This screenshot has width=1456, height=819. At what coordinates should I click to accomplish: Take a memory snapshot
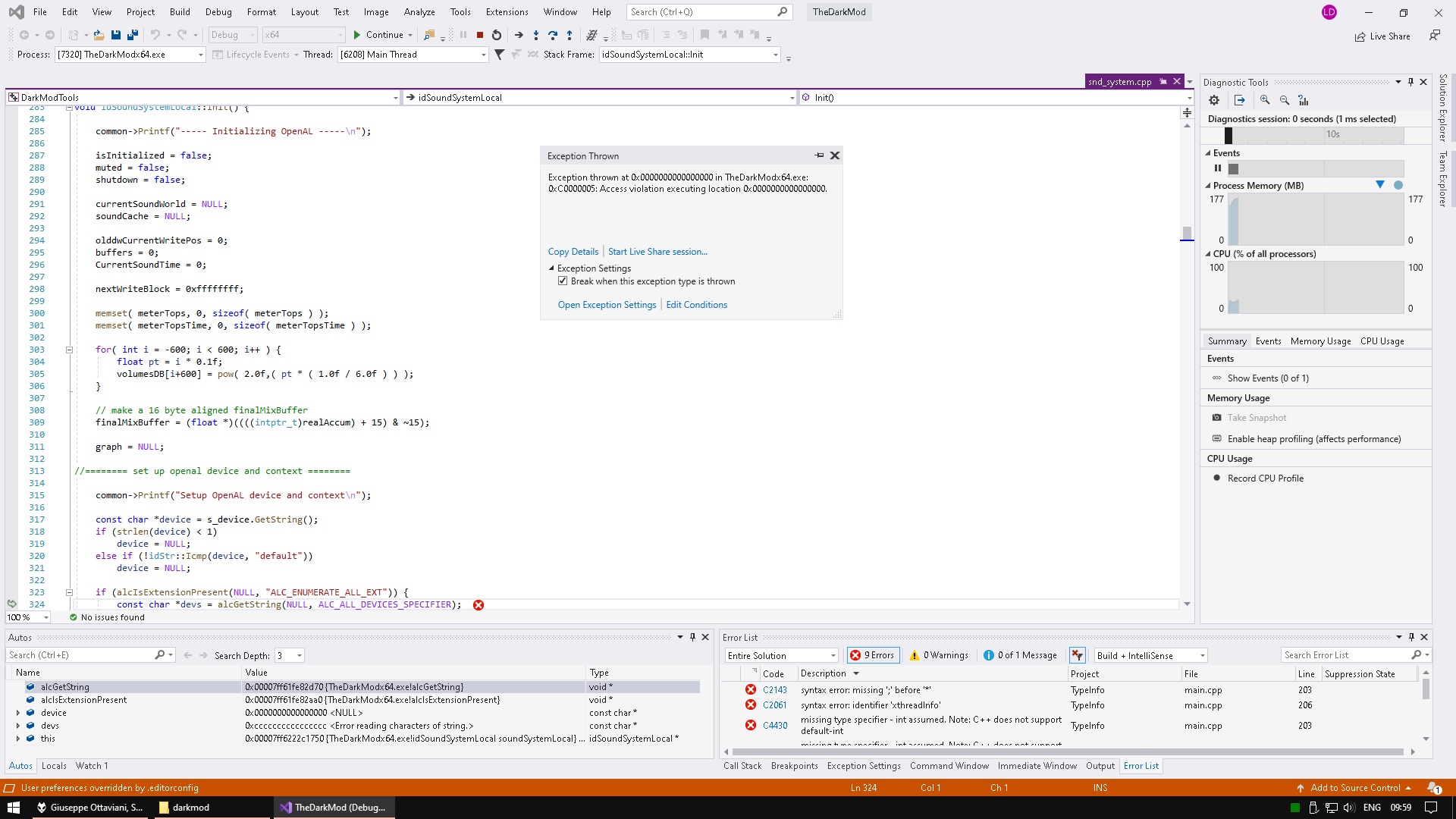coord(1257,418)
